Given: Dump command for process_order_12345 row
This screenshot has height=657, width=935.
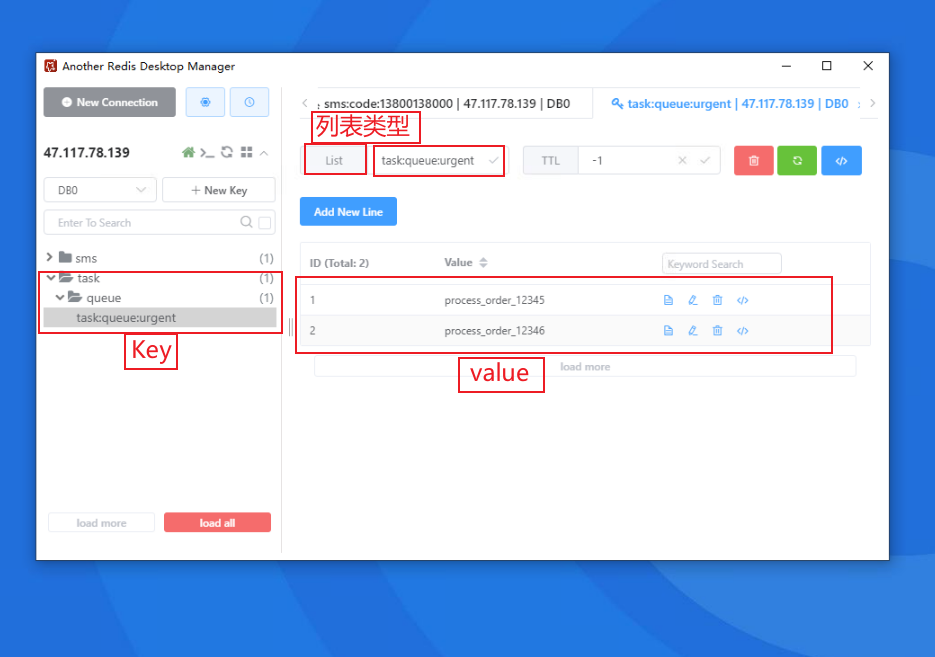Looking at the screenshot, I should click(742, 300).
